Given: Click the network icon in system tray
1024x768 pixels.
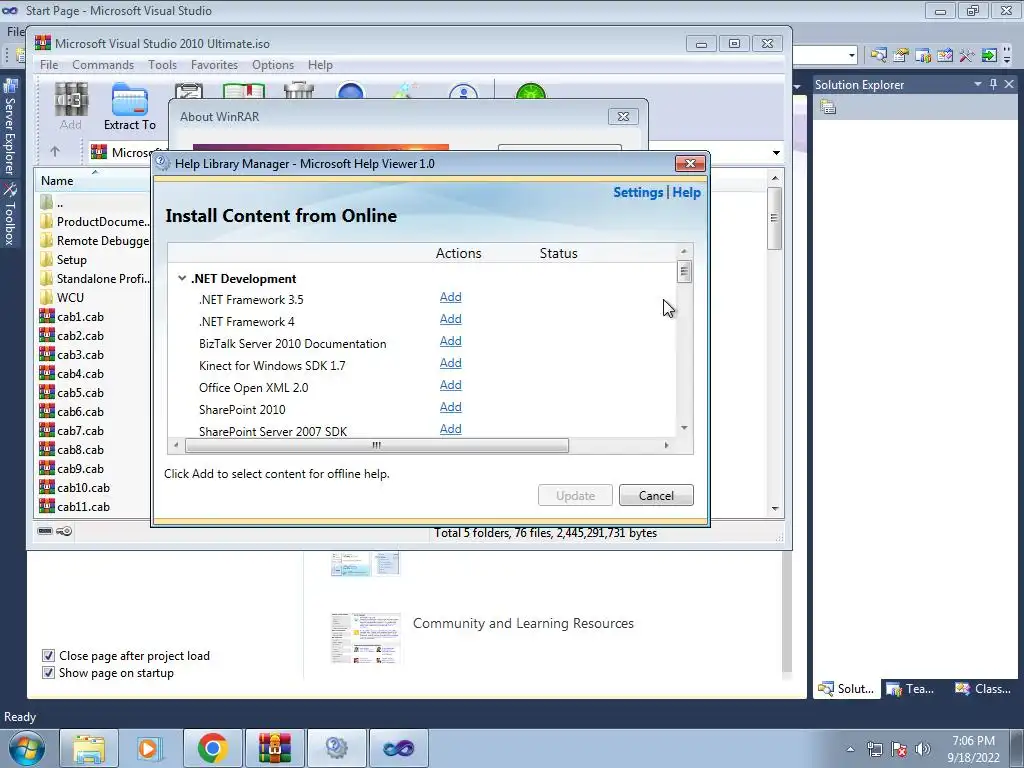Looking at the screenshot, I should pos(874,749).
